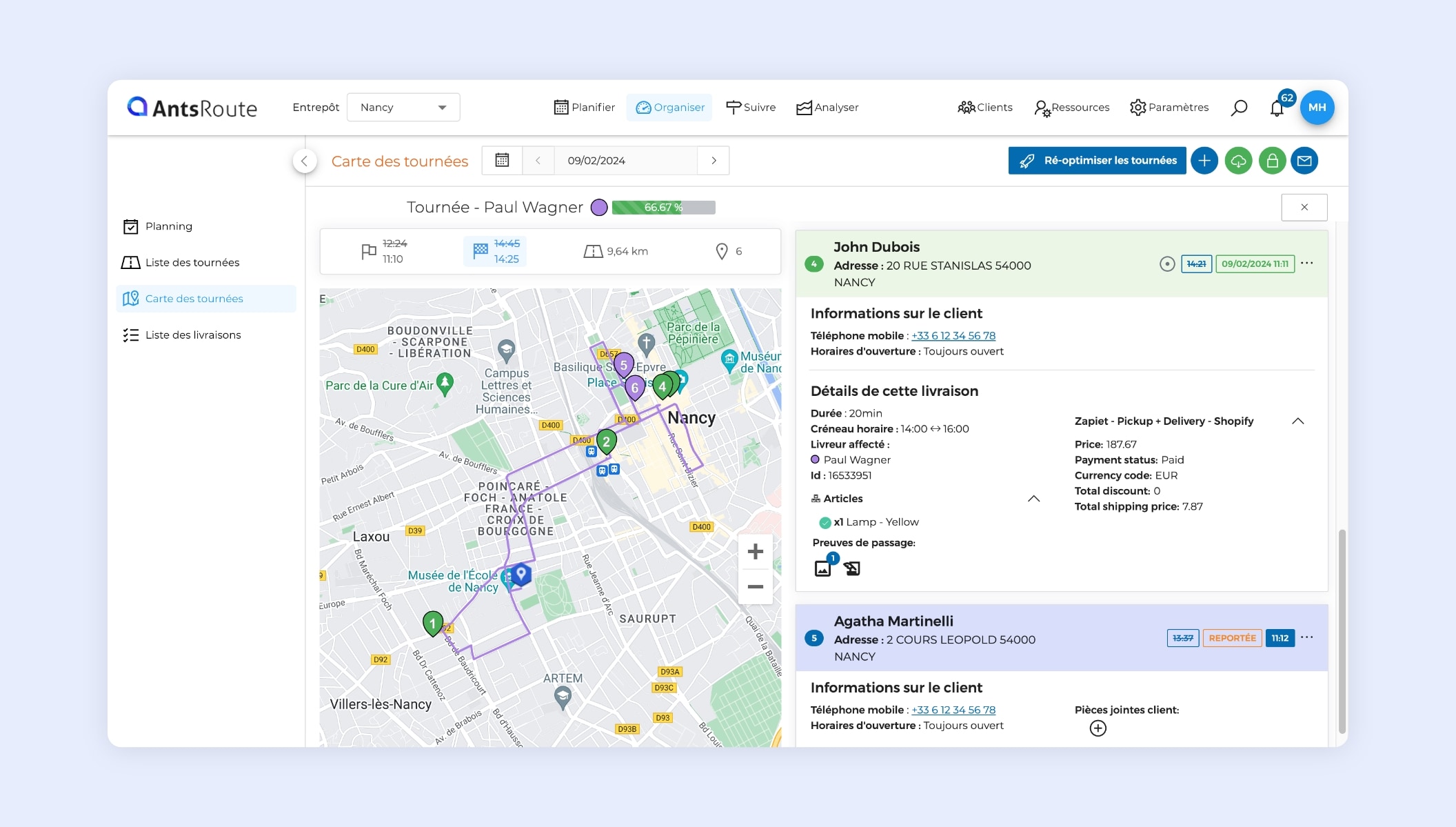The image size is (1456, 827).
Task: Open the photo proof of passage icon
Action: tap(822, 568)
